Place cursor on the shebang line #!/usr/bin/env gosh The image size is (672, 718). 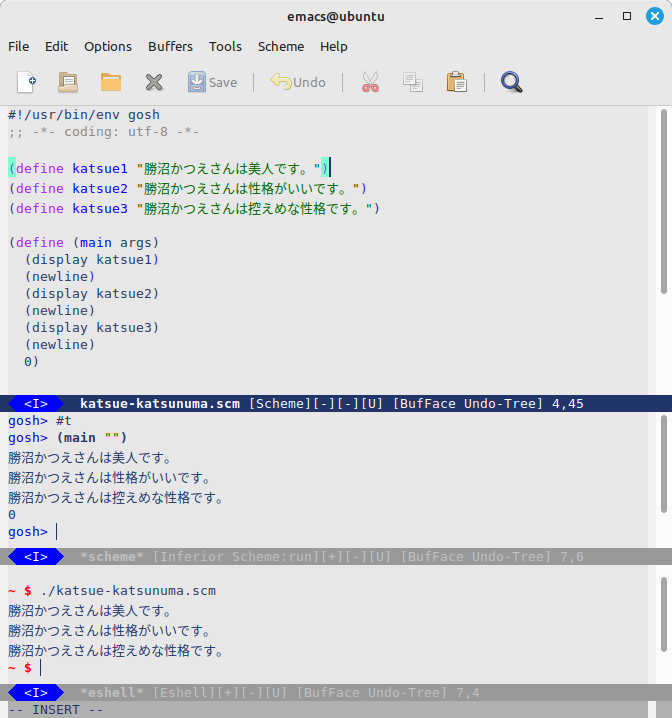click(x=84, y=114)
